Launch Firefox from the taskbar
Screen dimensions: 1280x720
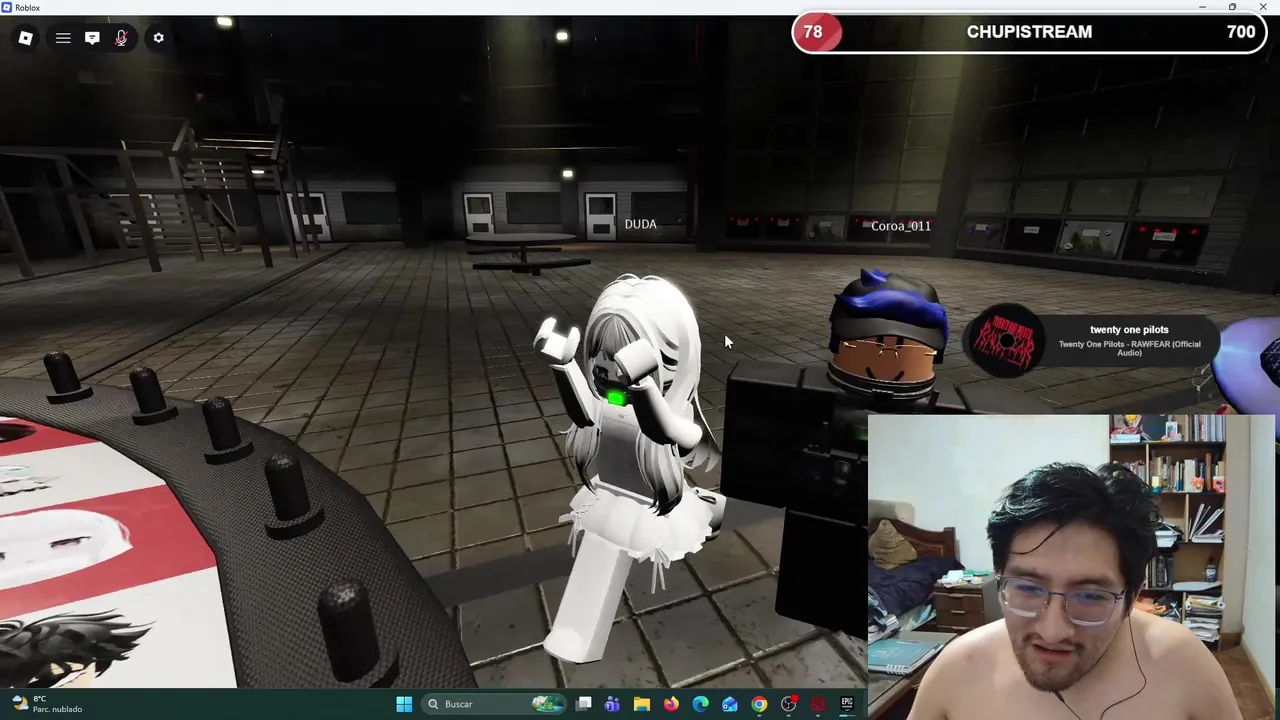point(671,704)
